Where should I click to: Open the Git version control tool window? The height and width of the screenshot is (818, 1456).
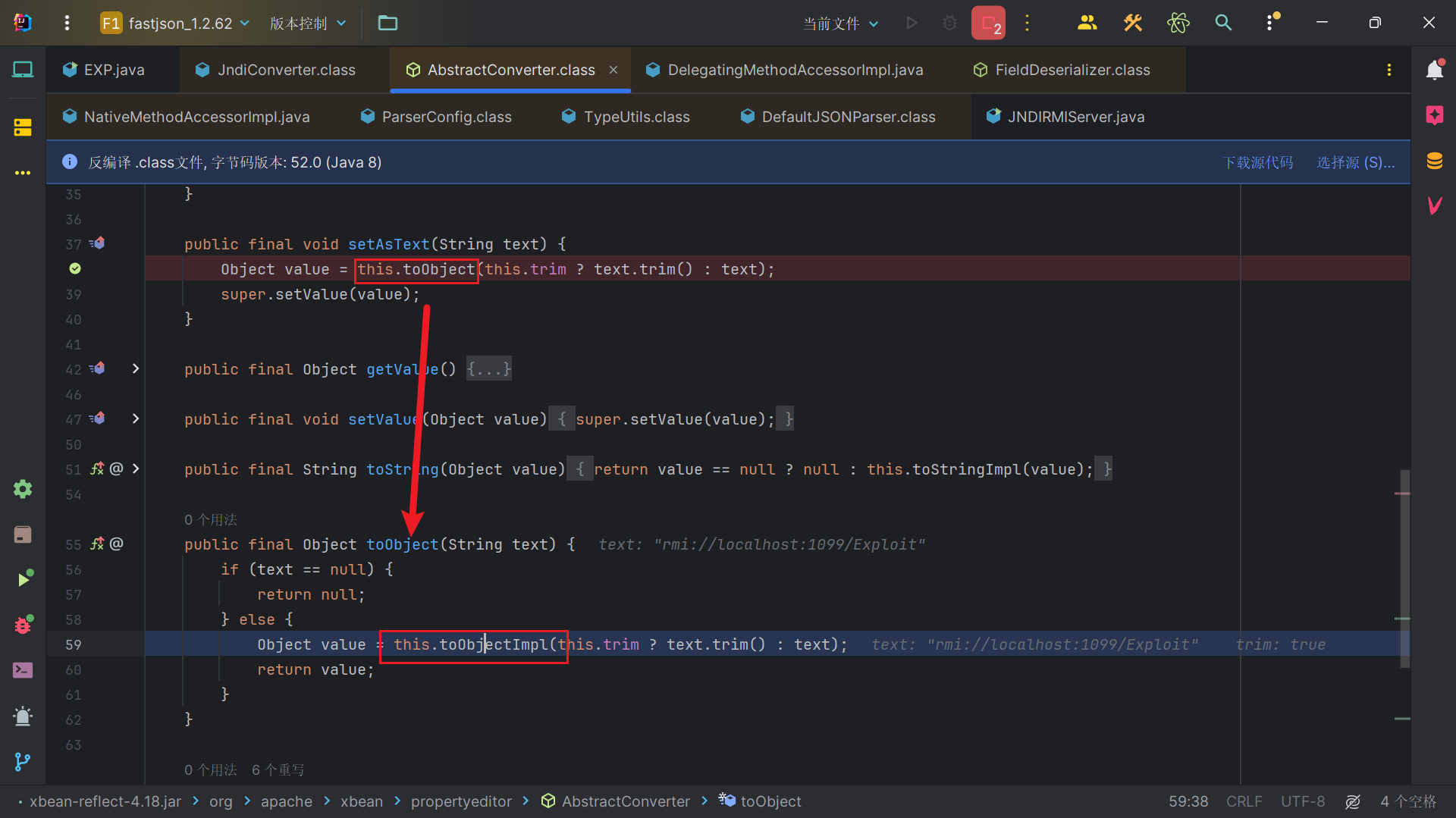pos(23,761)
